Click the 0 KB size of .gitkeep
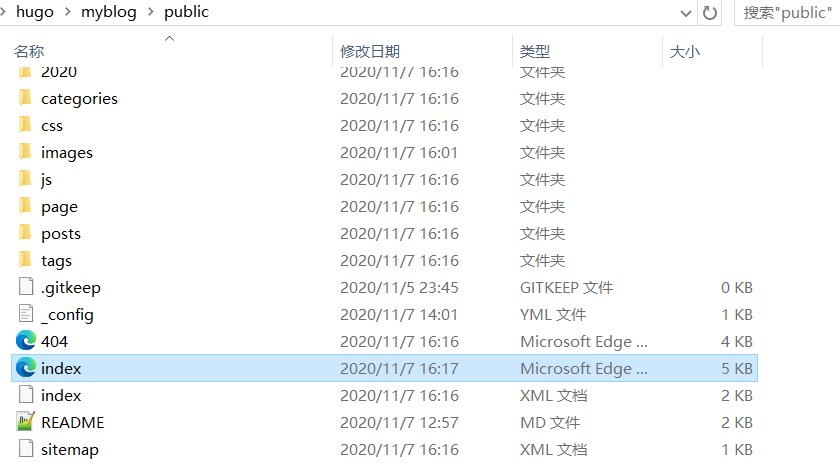Screen dimensions: 840x471 point(737,288)
